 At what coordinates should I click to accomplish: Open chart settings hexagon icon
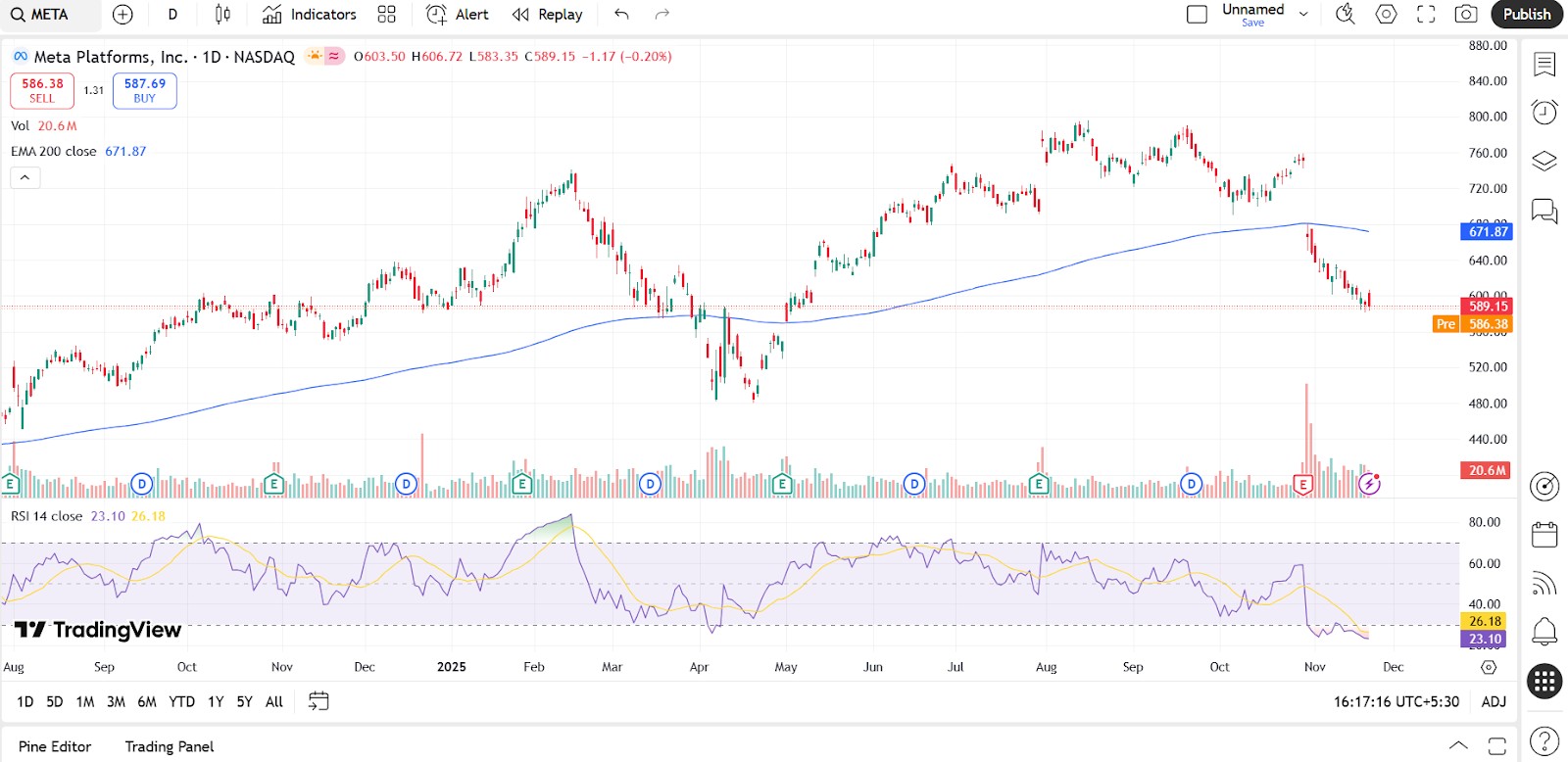coord(1386,14)
